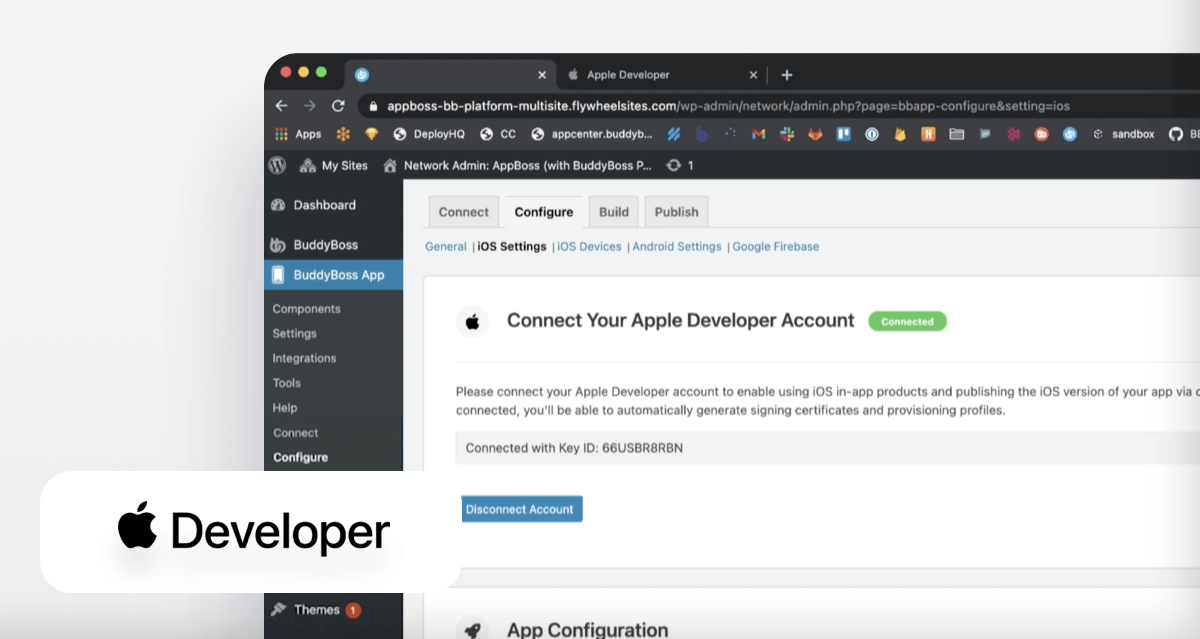Click the Themes paintbrush icon
The width and height of the screenshot is (1200, 639).
(x=279, y=610)
